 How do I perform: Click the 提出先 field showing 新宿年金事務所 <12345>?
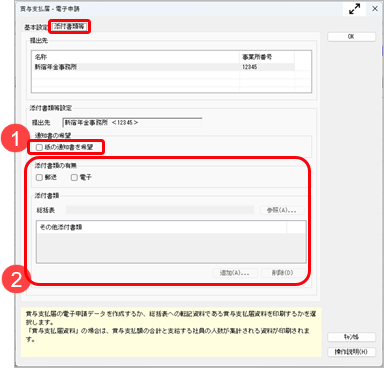tap(132, 123)
